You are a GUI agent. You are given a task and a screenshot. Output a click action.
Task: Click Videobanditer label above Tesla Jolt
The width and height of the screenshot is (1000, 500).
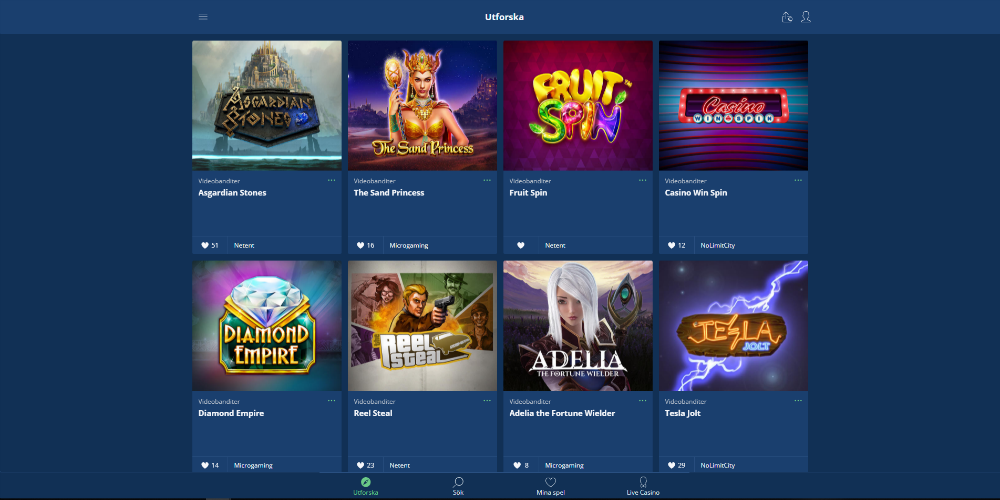686,401
